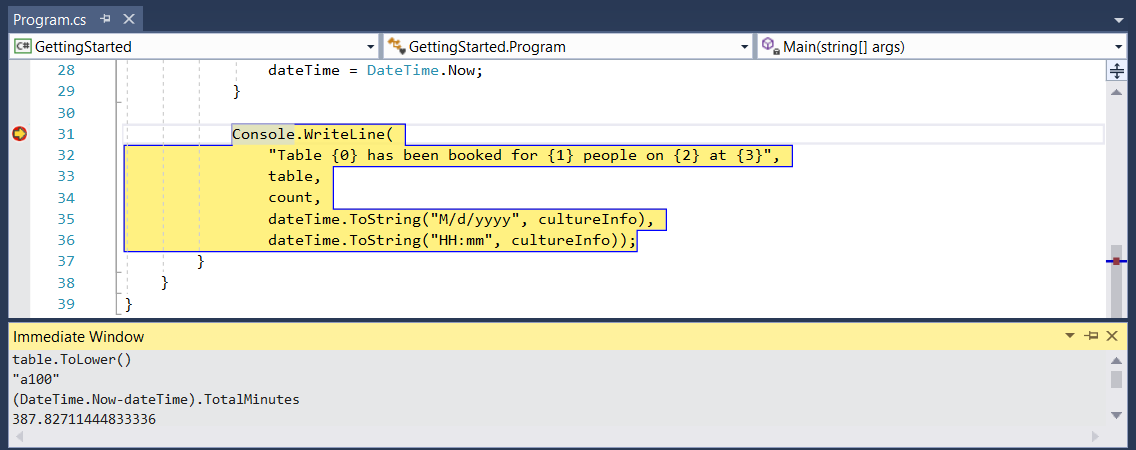
Task: Click the "a100" result in Immediate Window
Action: click(36, 379)
